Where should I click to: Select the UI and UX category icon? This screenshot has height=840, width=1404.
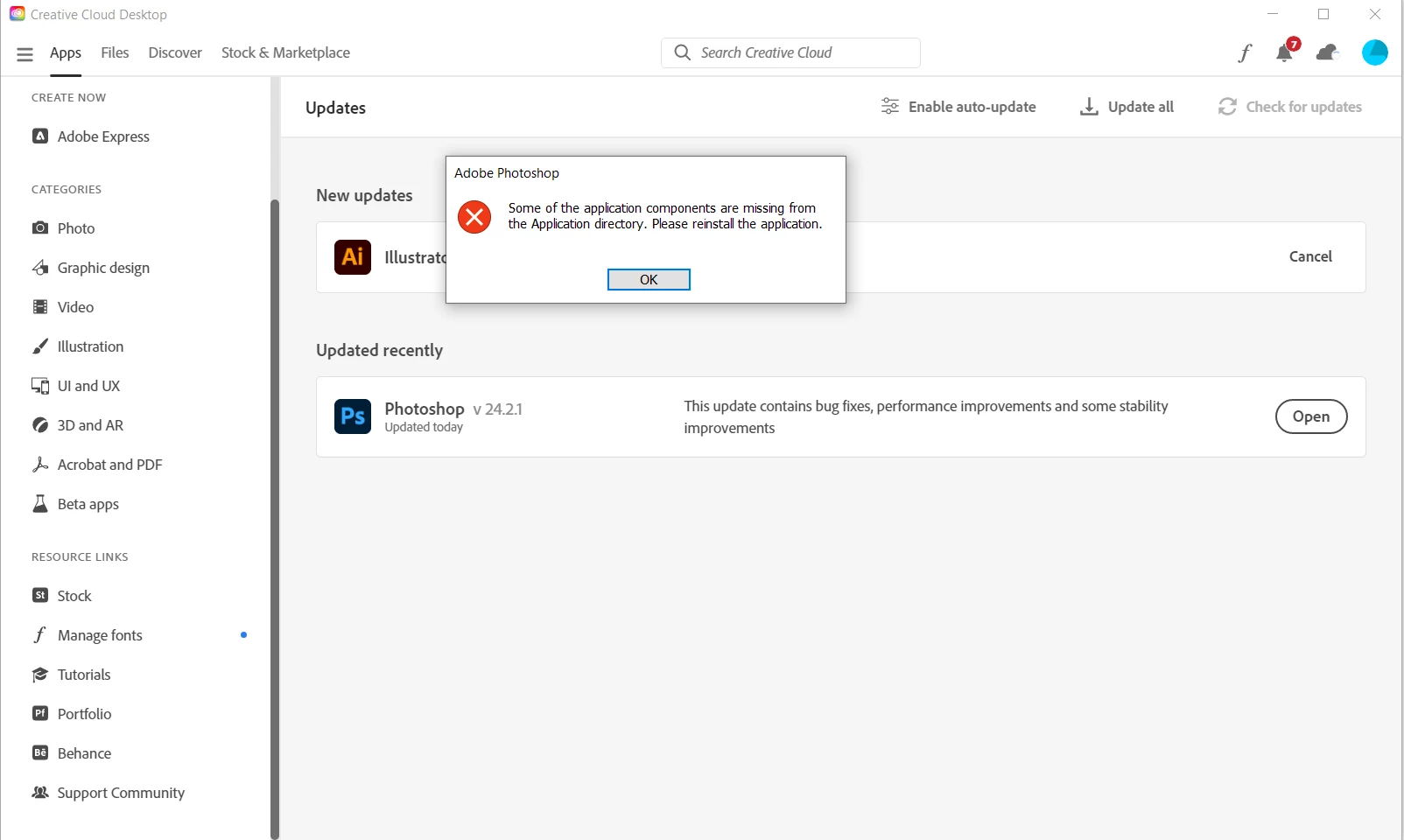(40, 385)
